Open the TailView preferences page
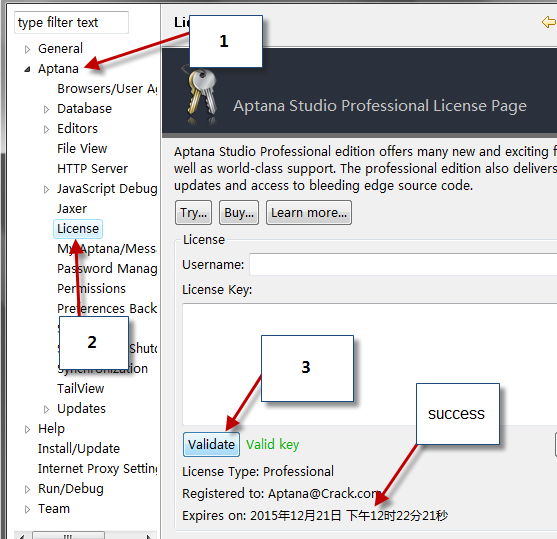 coord(81,388)
